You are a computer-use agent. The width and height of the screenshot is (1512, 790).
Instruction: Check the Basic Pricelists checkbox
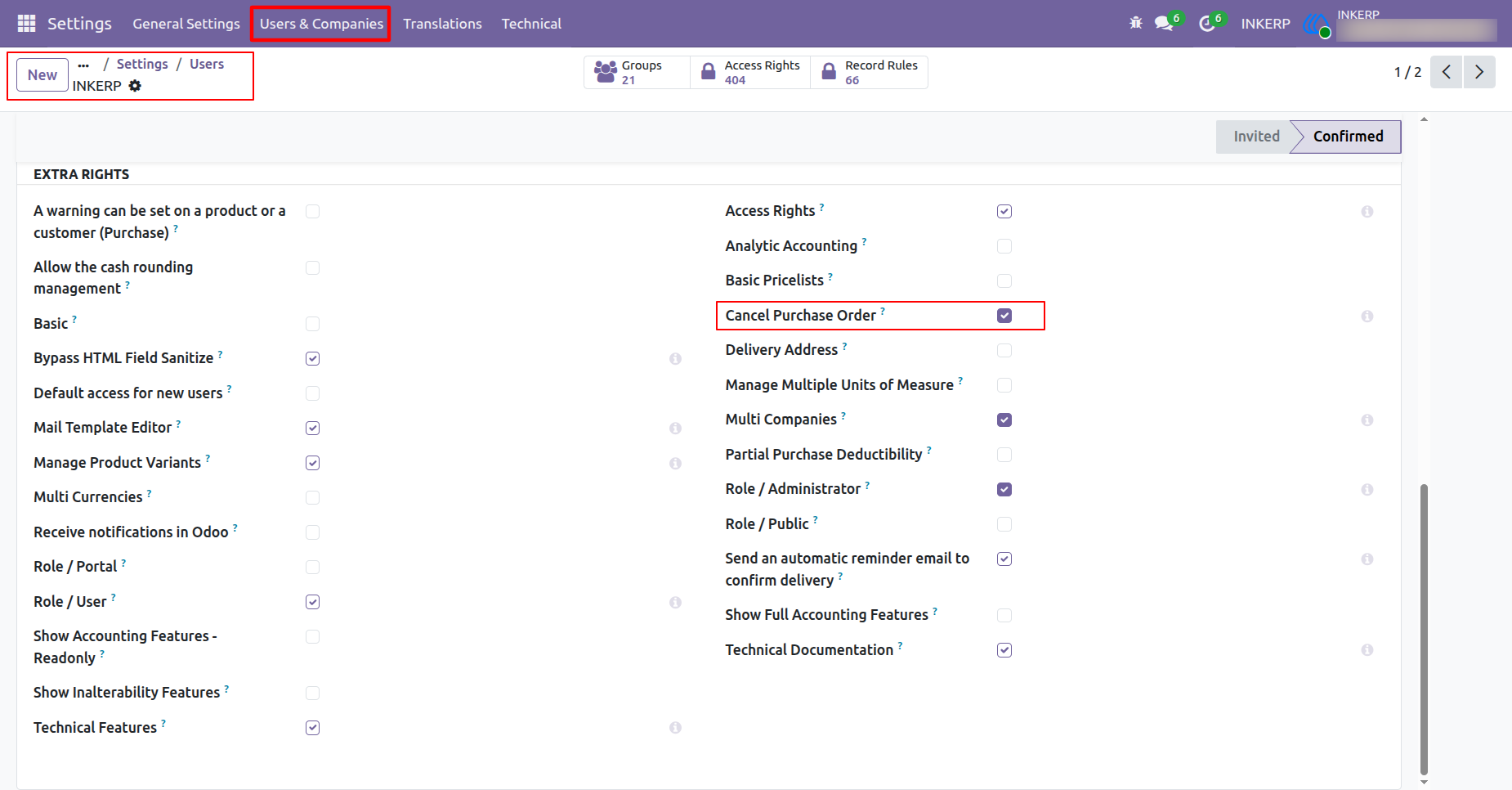pos(1004,281)
